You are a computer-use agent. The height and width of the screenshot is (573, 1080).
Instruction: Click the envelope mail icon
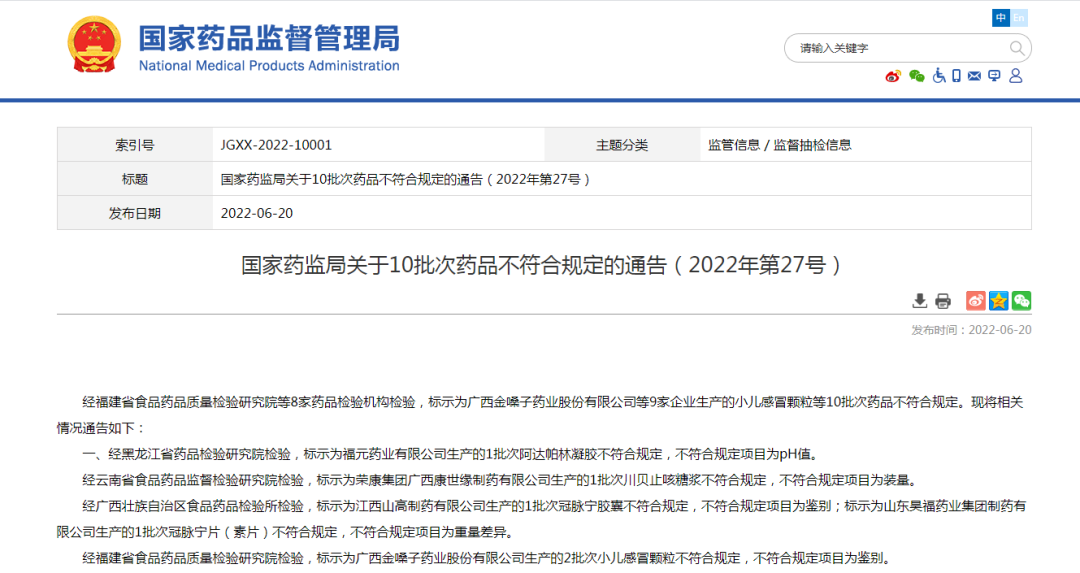[974, 76]
